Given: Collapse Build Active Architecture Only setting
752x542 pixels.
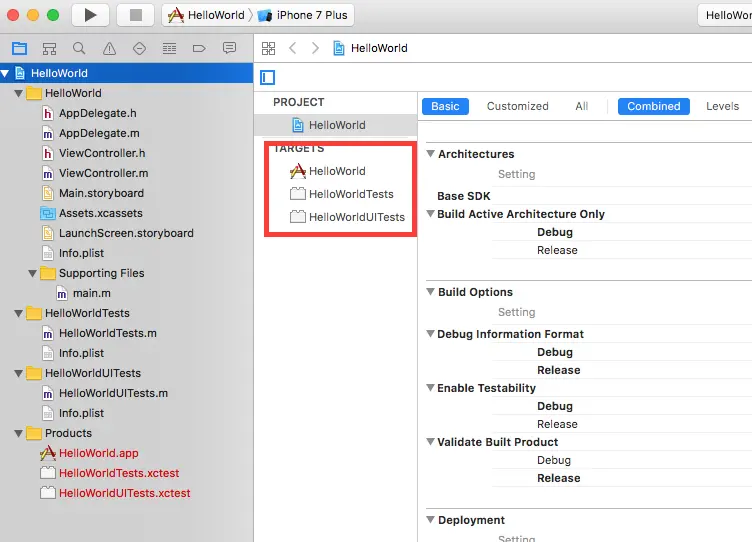Looking at the screenshot, I should (431, 214).
